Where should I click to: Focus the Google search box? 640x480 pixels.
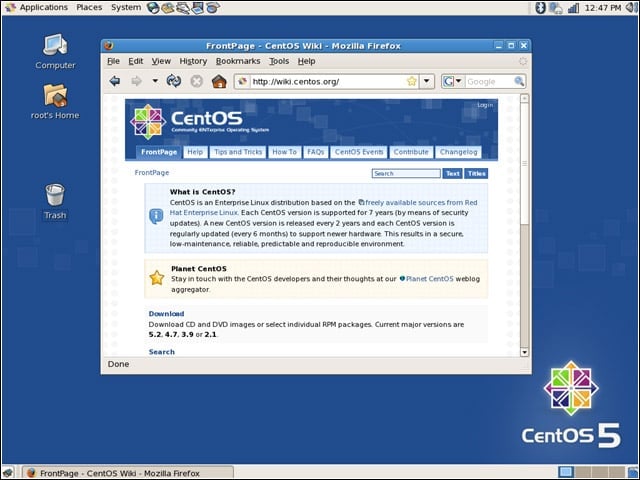click(489, 82)
